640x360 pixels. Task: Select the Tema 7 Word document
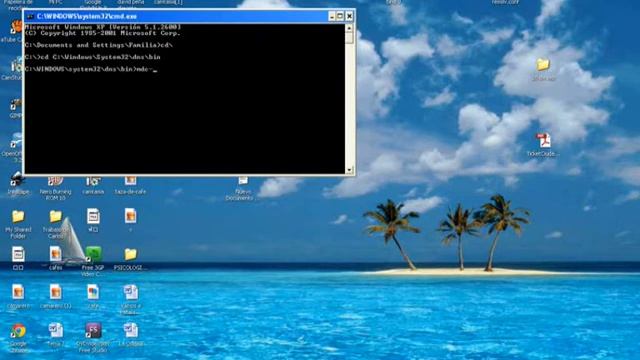(x=56, y=335)
